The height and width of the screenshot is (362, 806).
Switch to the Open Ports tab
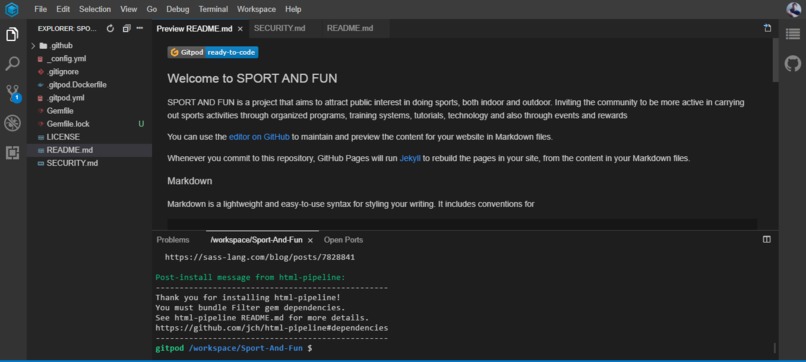(343, 240)
